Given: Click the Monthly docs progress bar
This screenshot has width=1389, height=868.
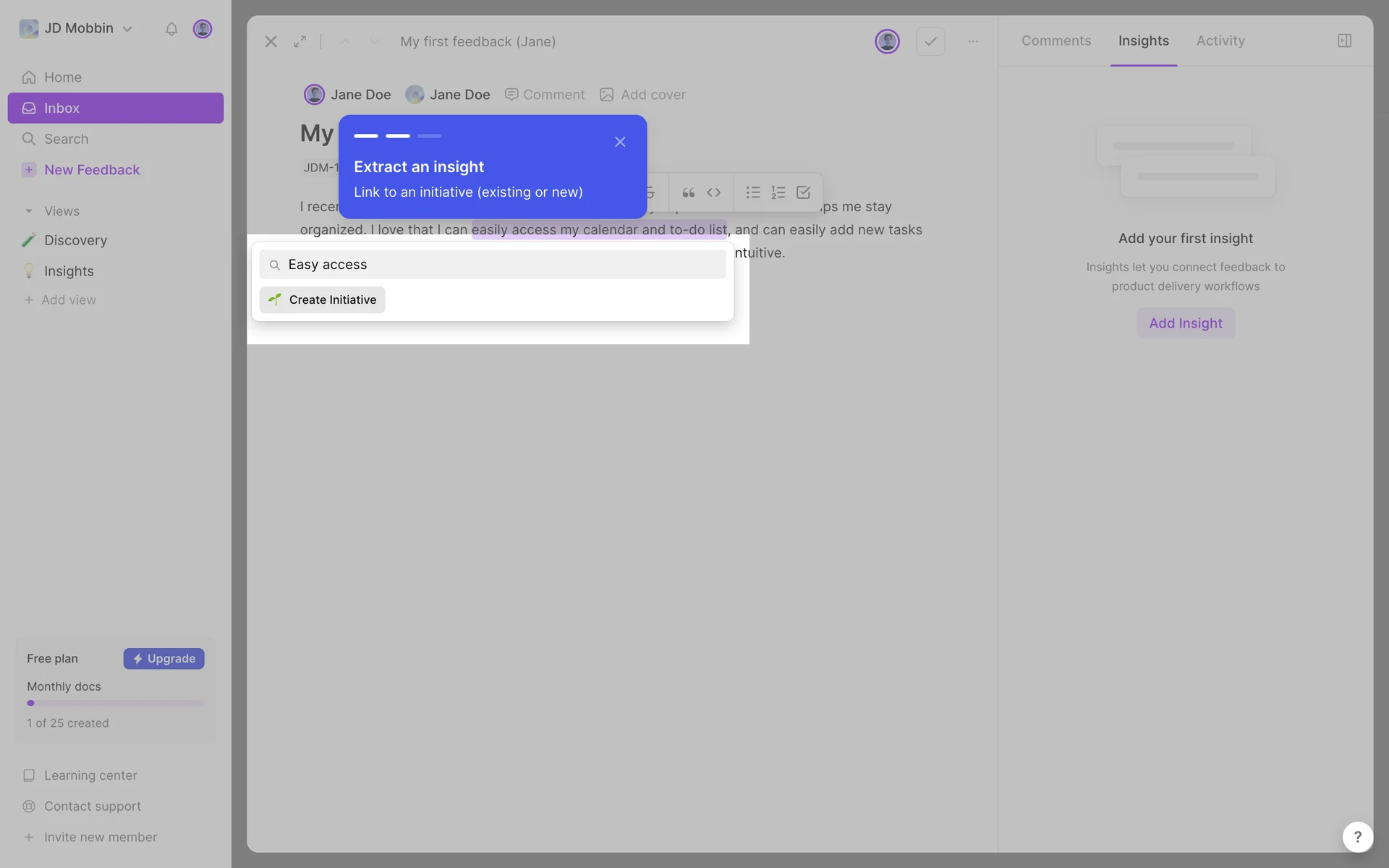Looking at the screenshot, I should click(x=116, y=703).
